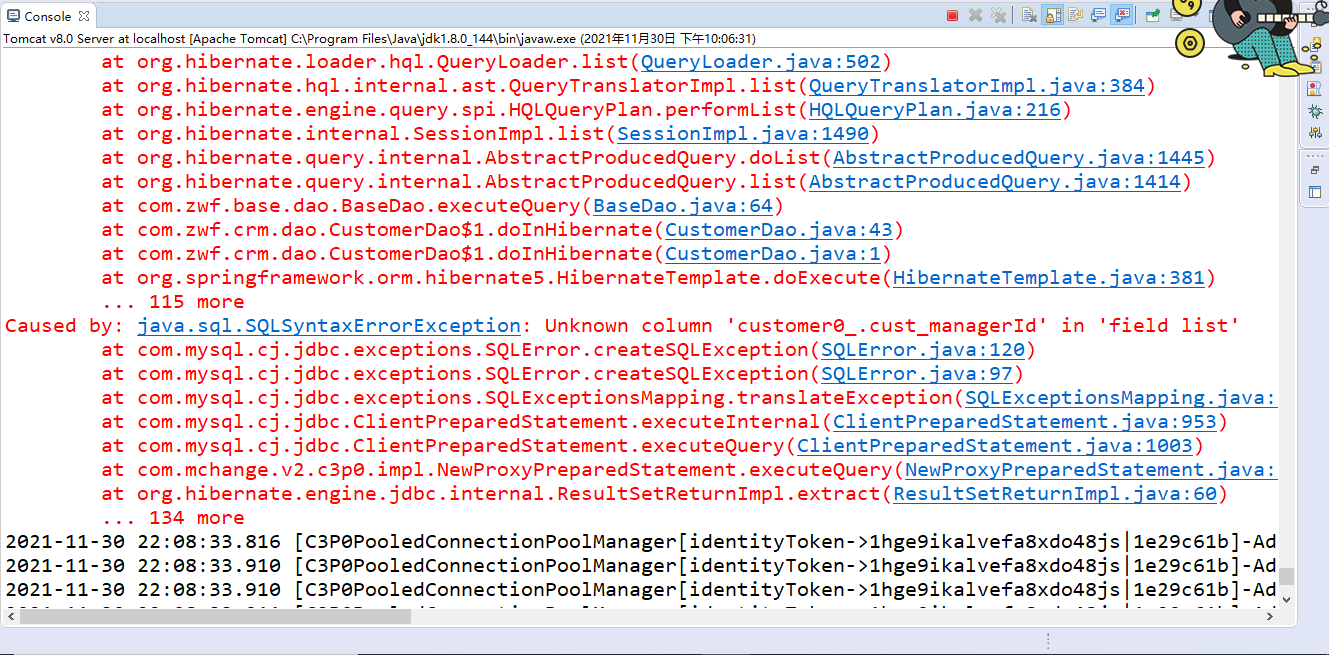Click the horizontal scrollbar left arrow

(x=10, y=616)
